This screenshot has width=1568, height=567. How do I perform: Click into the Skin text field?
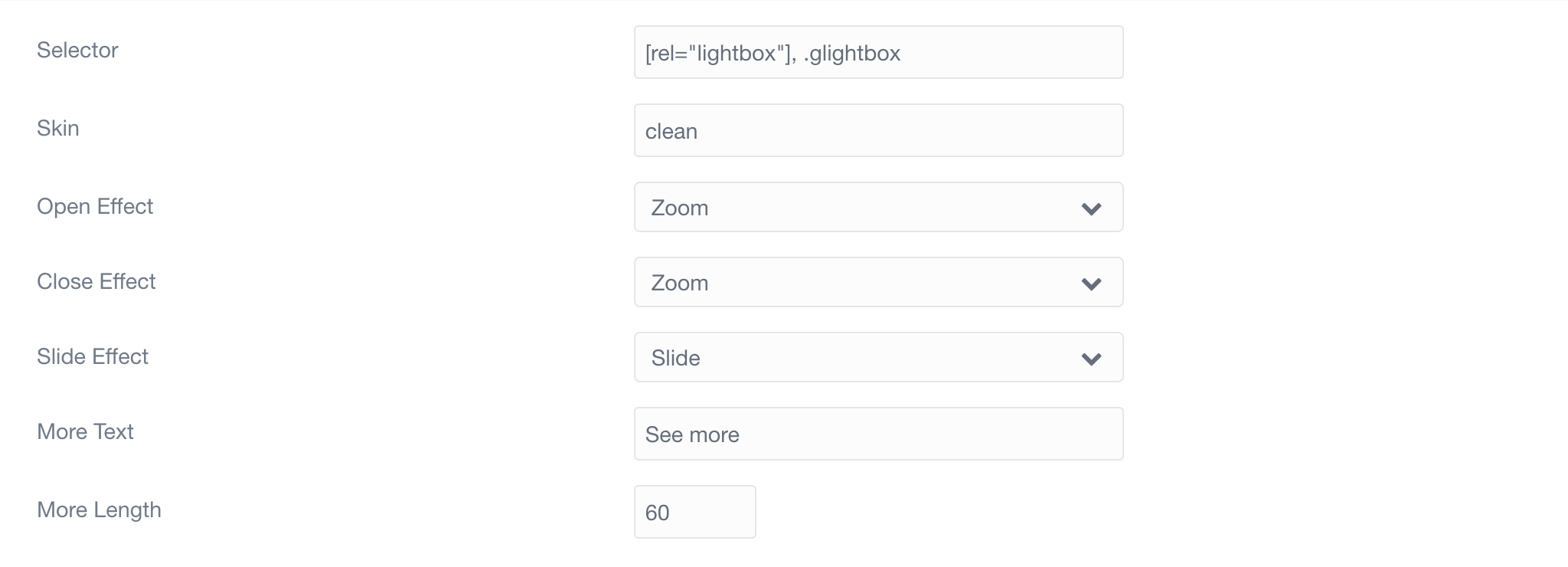click(x=878, y=130)
